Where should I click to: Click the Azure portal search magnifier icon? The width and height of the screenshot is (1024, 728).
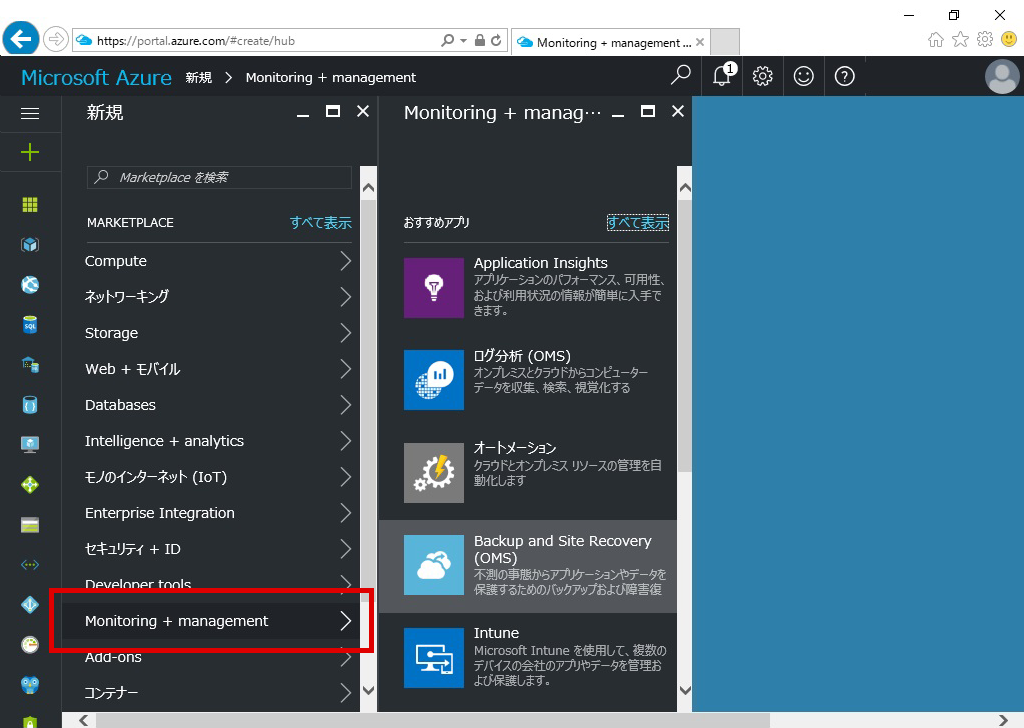[680, 76]
